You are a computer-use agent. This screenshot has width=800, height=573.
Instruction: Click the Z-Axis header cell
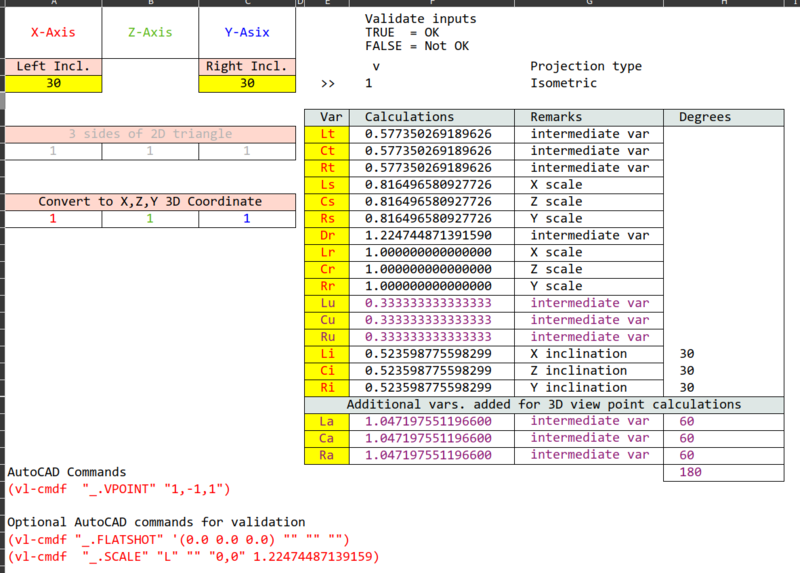[x=150, y=33]
